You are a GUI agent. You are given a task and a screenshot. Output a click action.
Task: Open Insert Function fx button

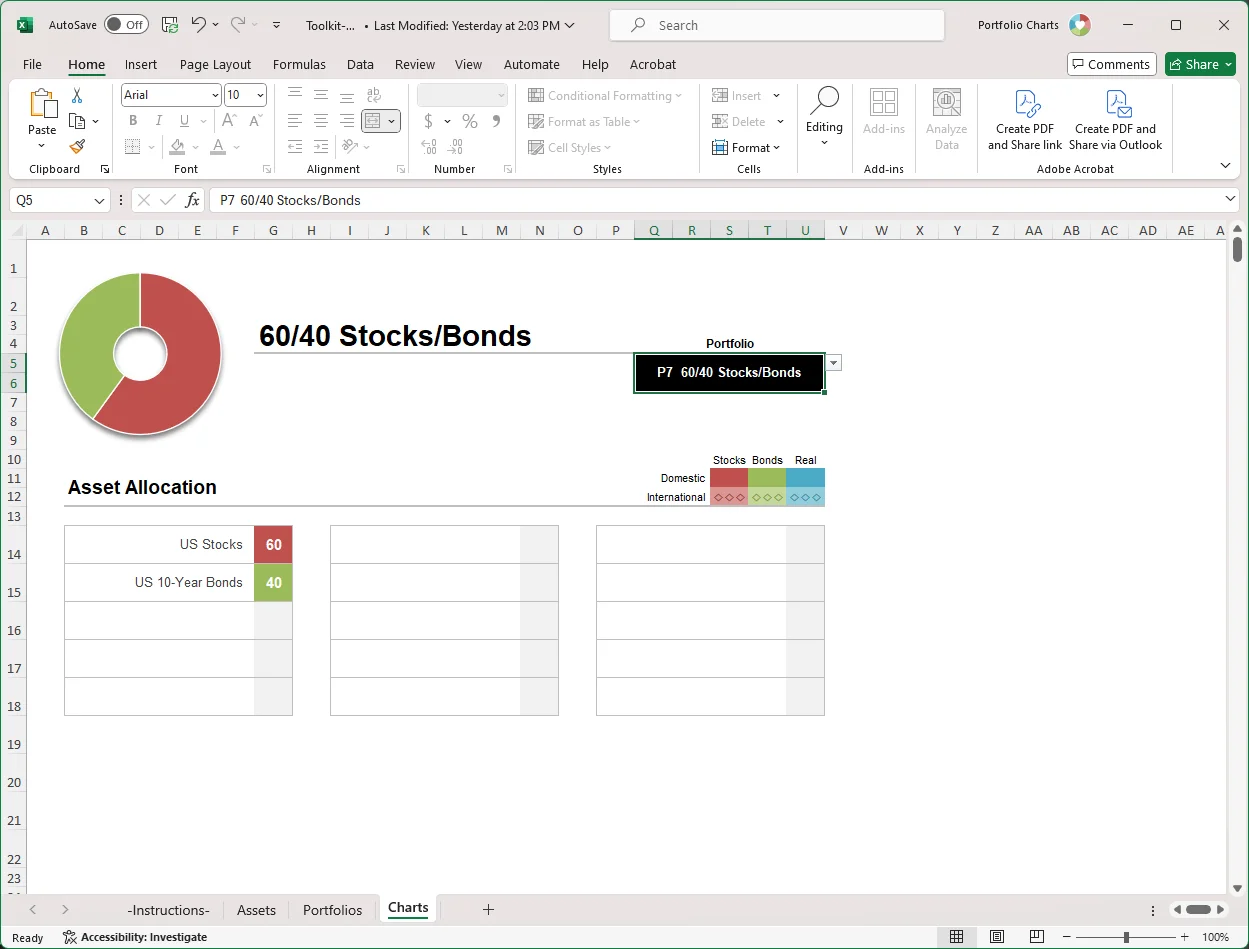point(193,200)
